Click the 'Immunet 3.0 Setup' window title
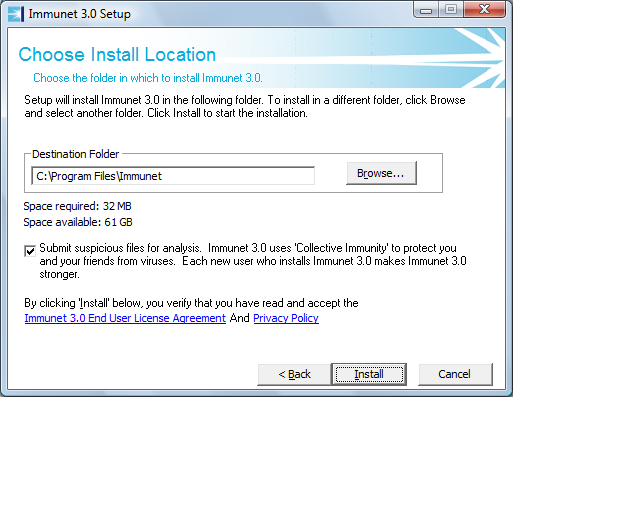Screen dimensions: 640x512 (x=80, y=14)
